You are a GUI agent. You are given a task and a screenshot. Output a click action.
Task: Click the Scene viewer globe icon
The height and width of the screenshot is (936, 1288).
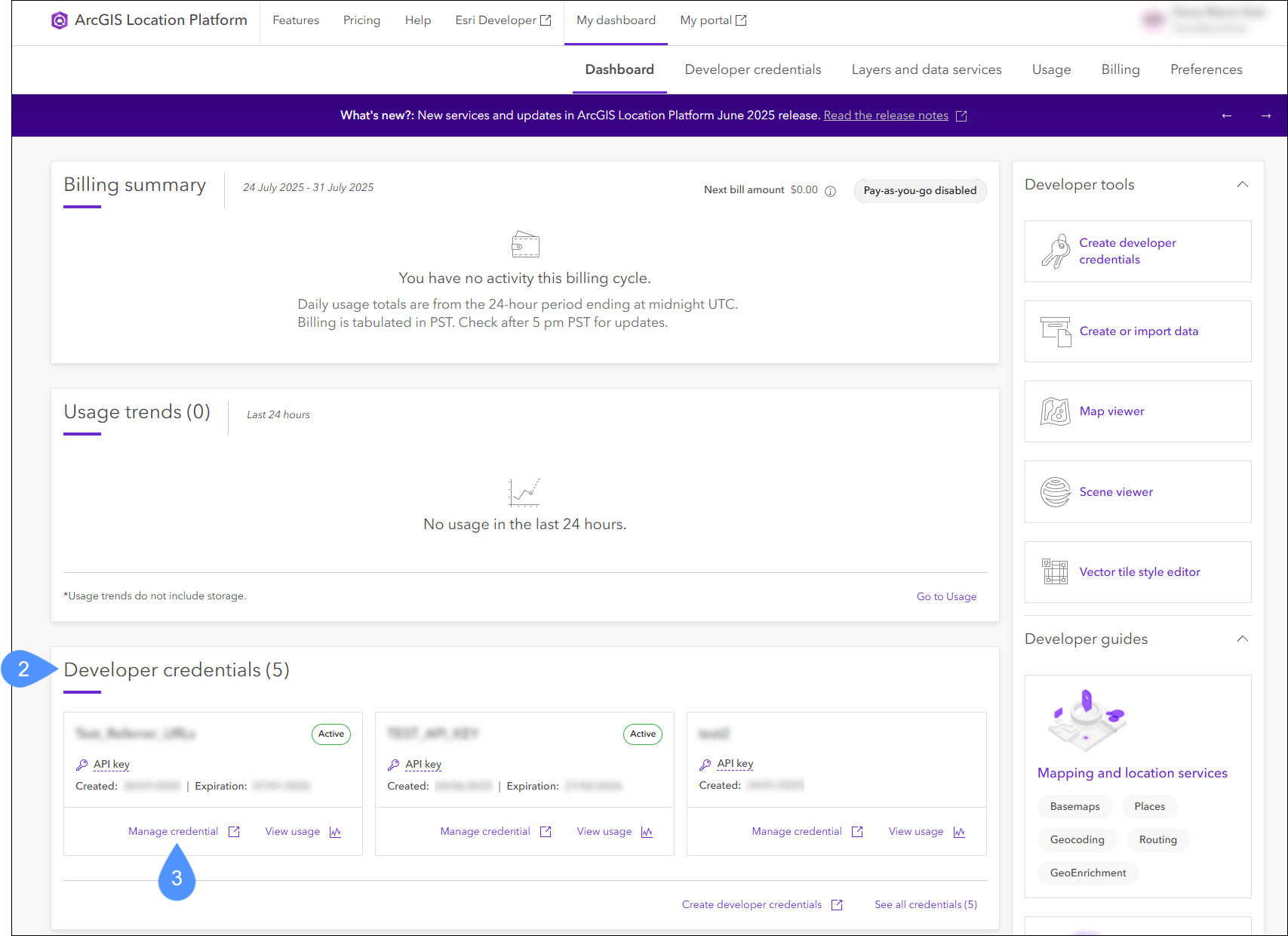1056,492
